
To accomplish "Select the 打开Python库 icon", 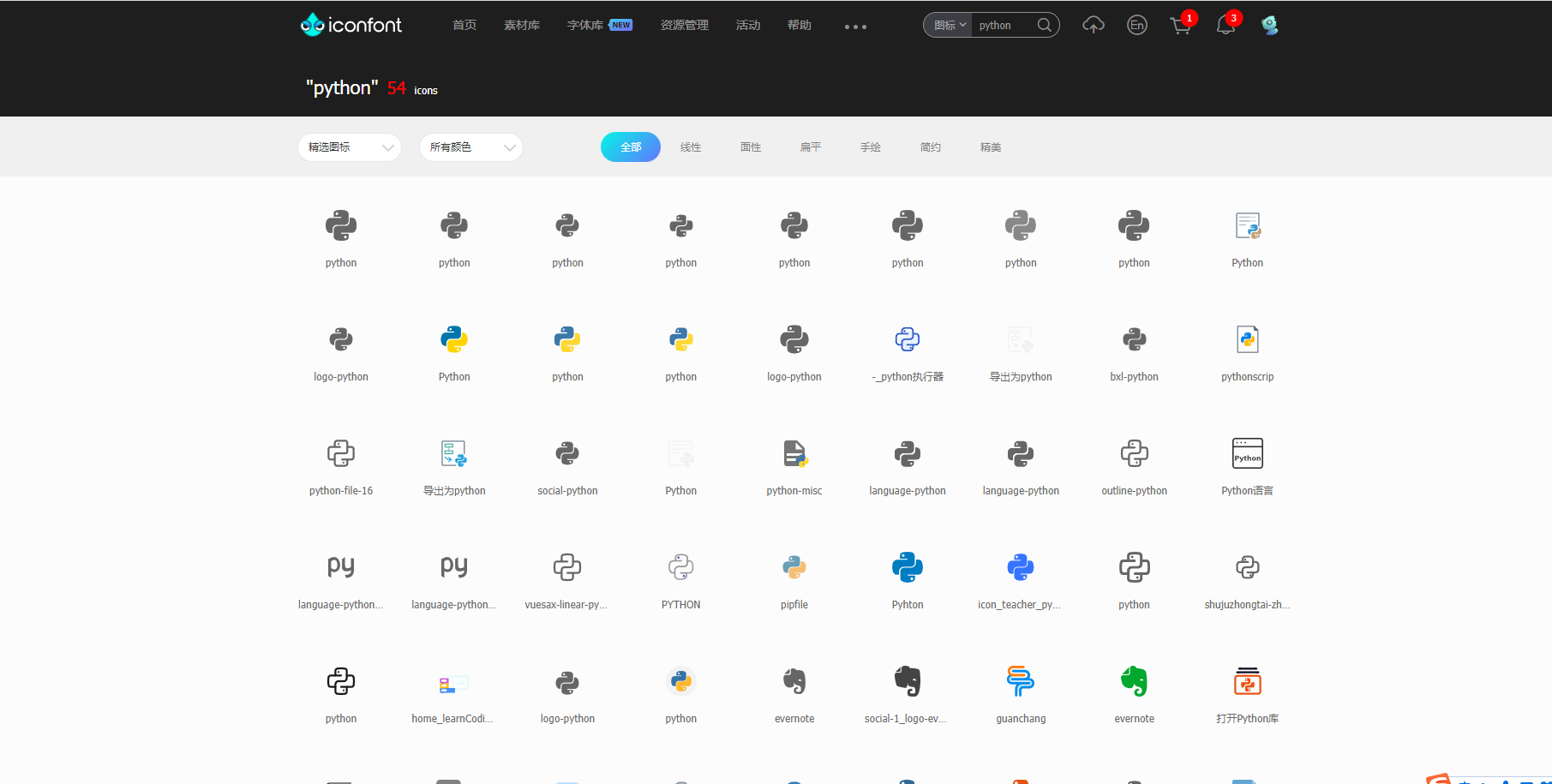I will click(x=1248, y=682).
